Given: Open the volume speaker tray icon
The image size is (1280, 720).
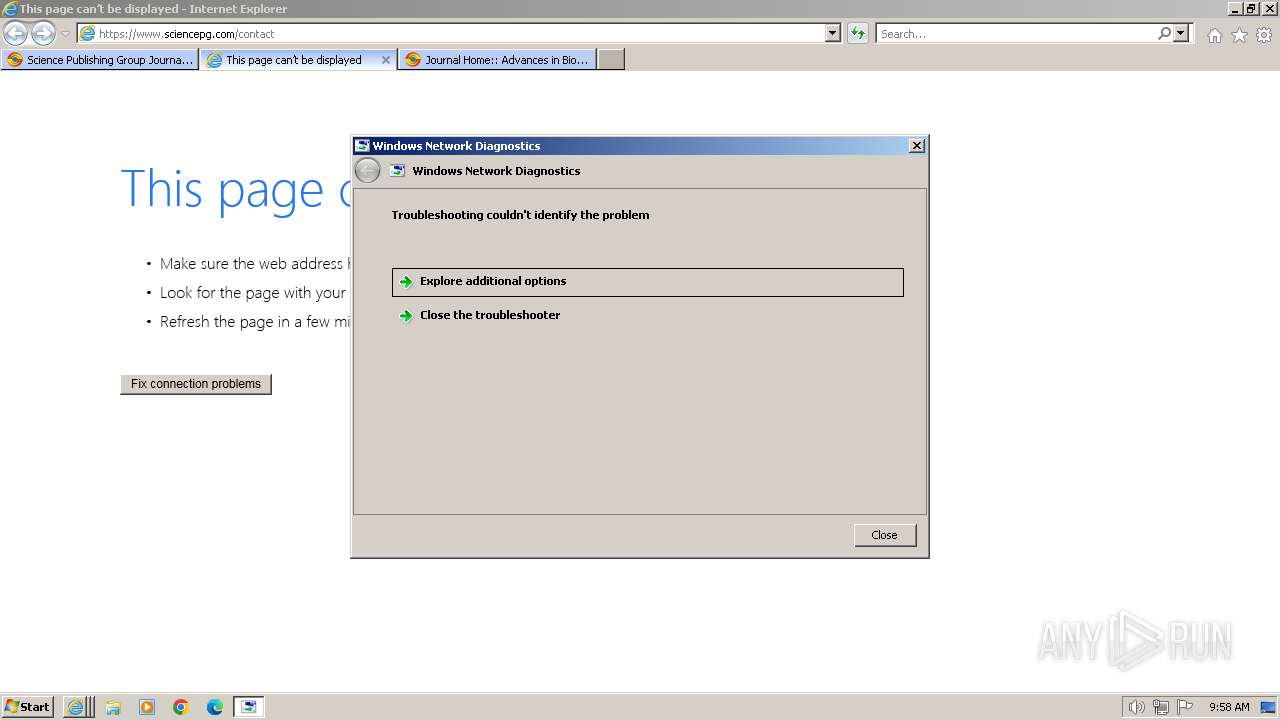Looking at the screenshot, I should pos(1136,707).
